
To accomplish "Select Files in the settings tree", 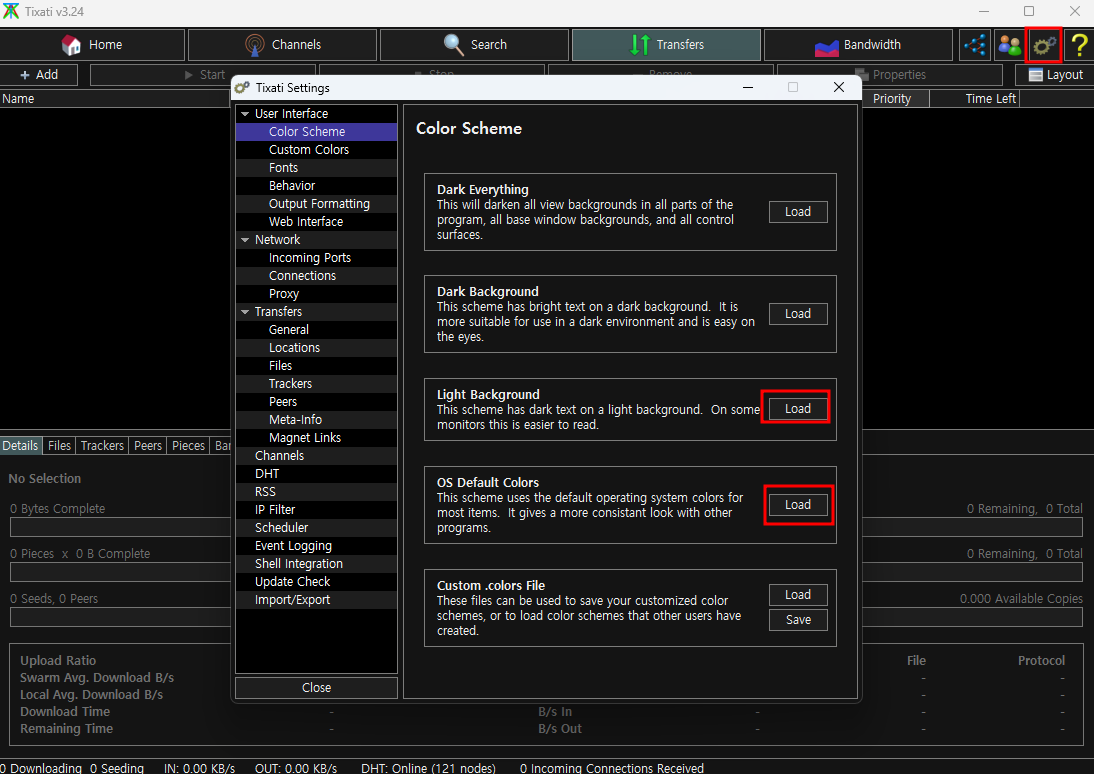I will (x=316, y=366).
